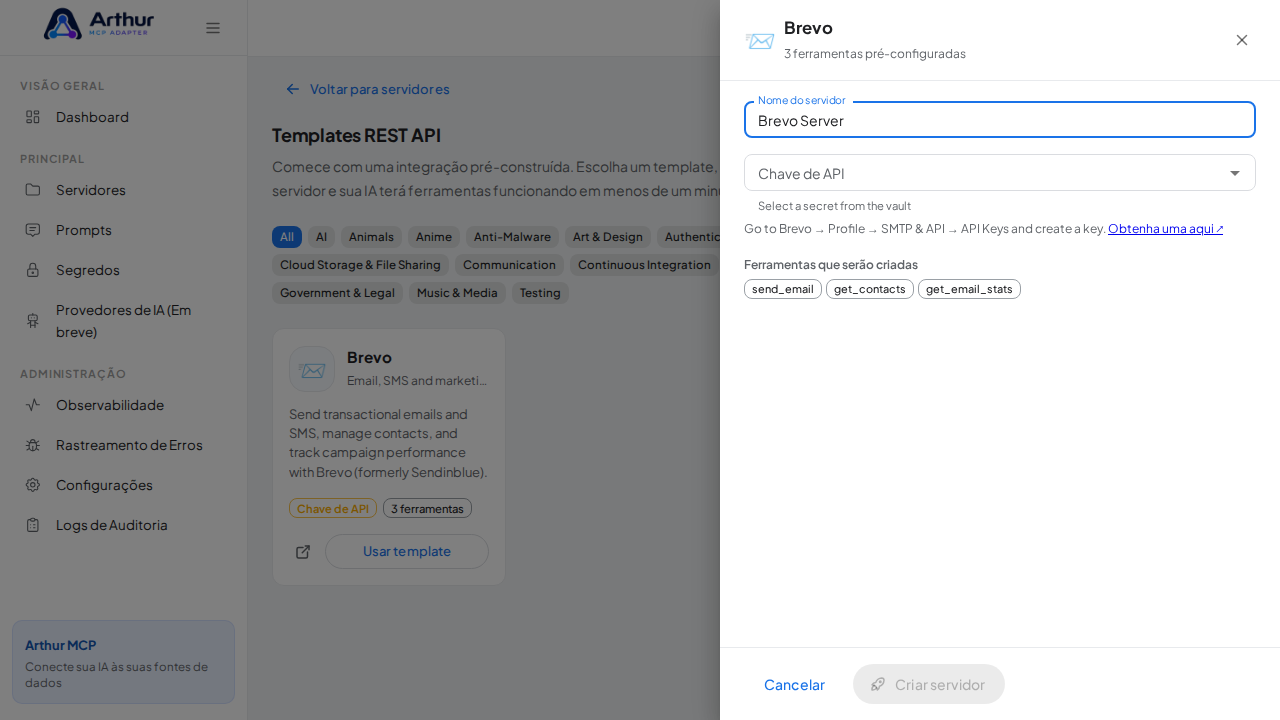Click Usar template button on Brevo card
Viewport: 1280px width, 720px height.
[x=407, y=552]
